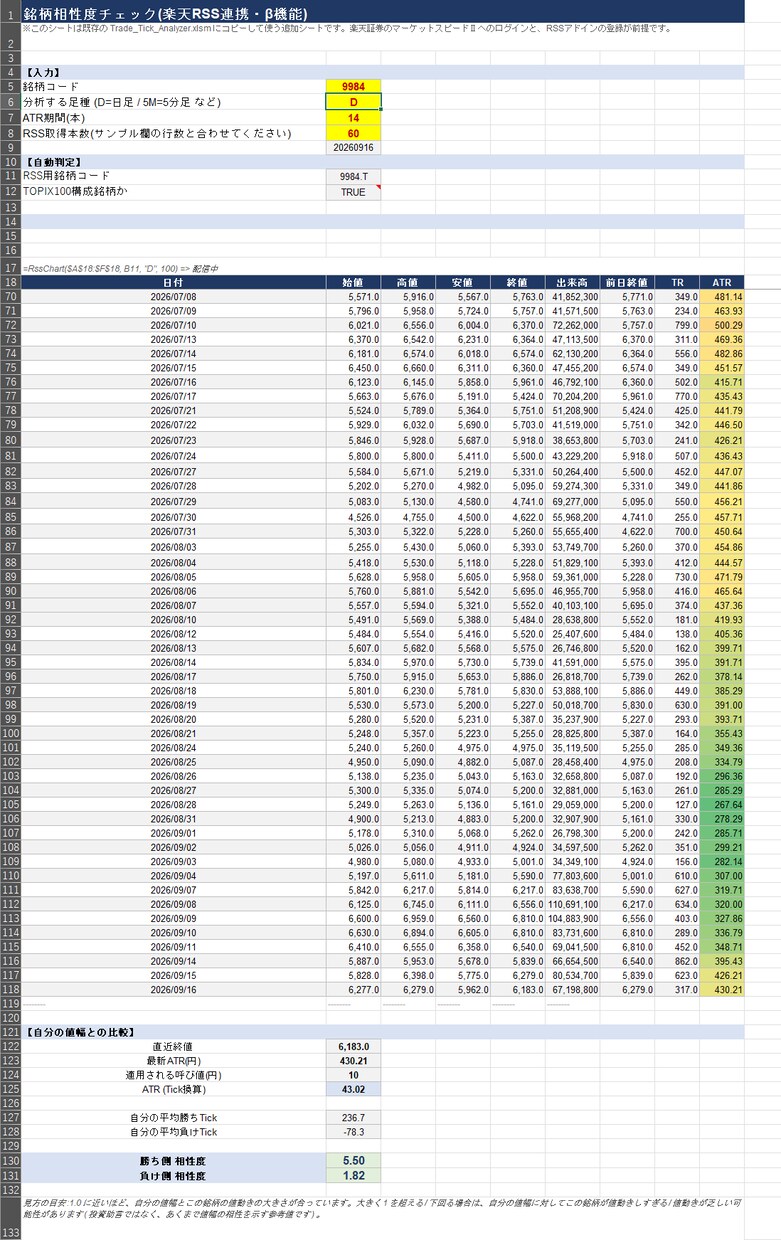Click the date cell 2026/08/28
The image size is (781, 1240).
coord(173,804)
